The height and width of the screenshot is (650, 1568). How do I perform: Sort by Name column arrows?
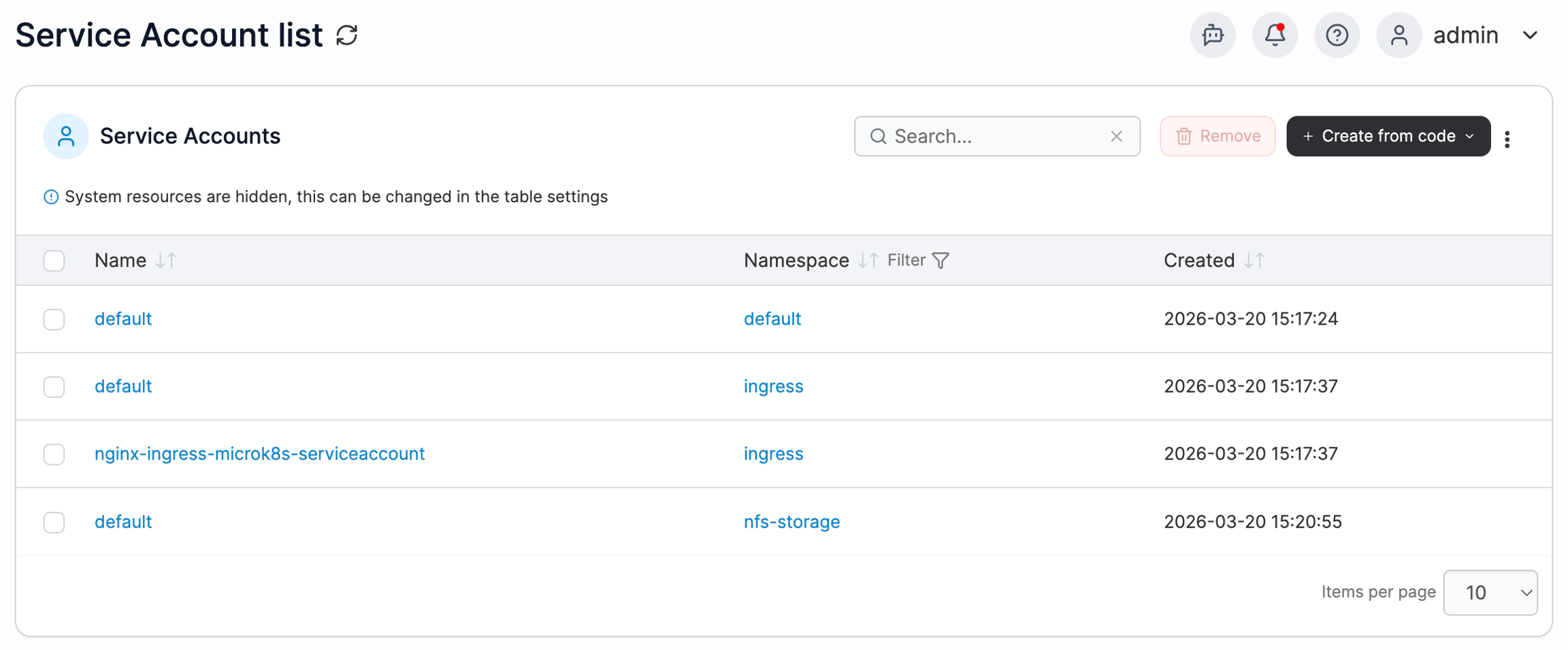[x=166, y=260]
